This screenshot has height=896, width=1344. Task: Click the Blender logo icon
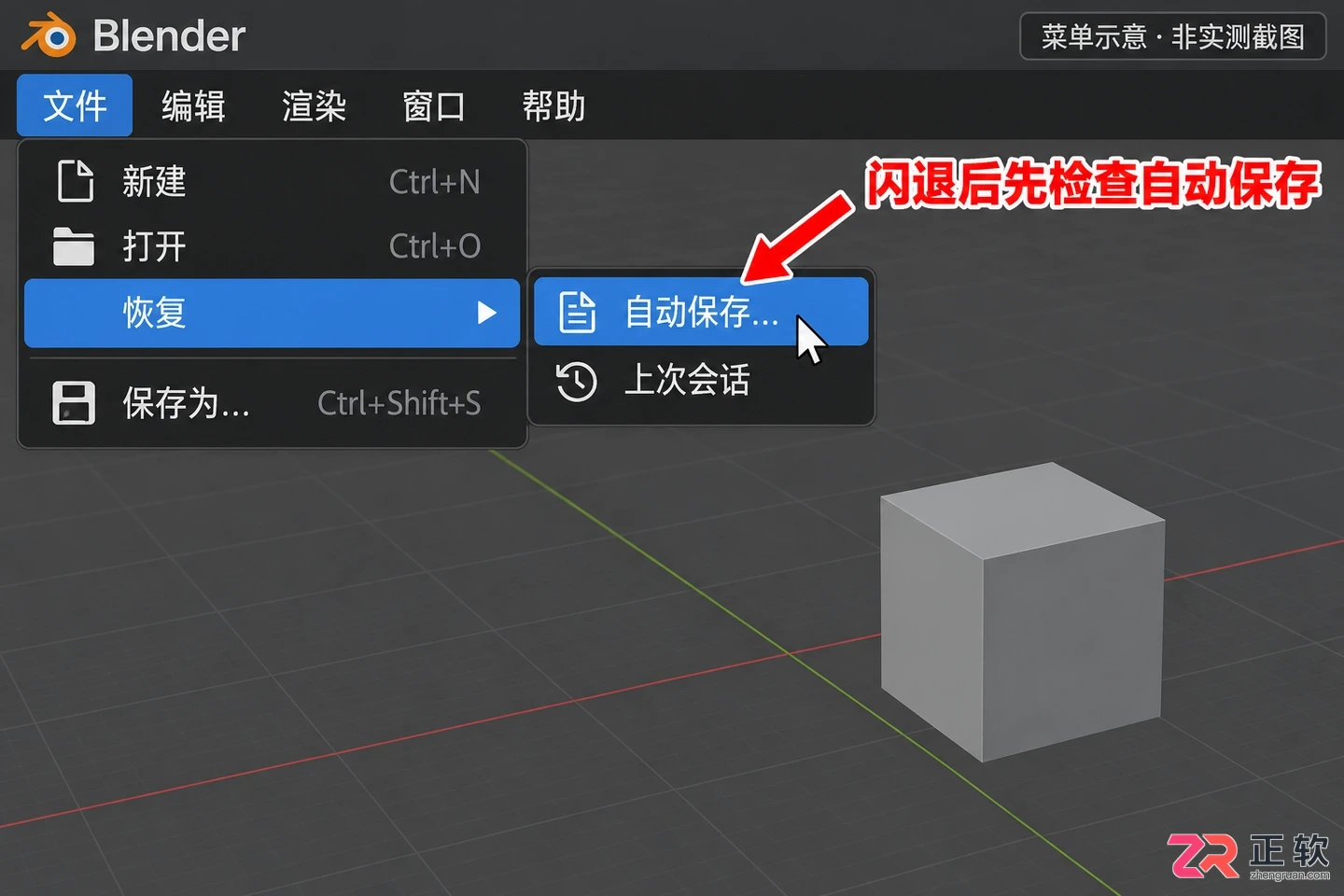[49, 35]
